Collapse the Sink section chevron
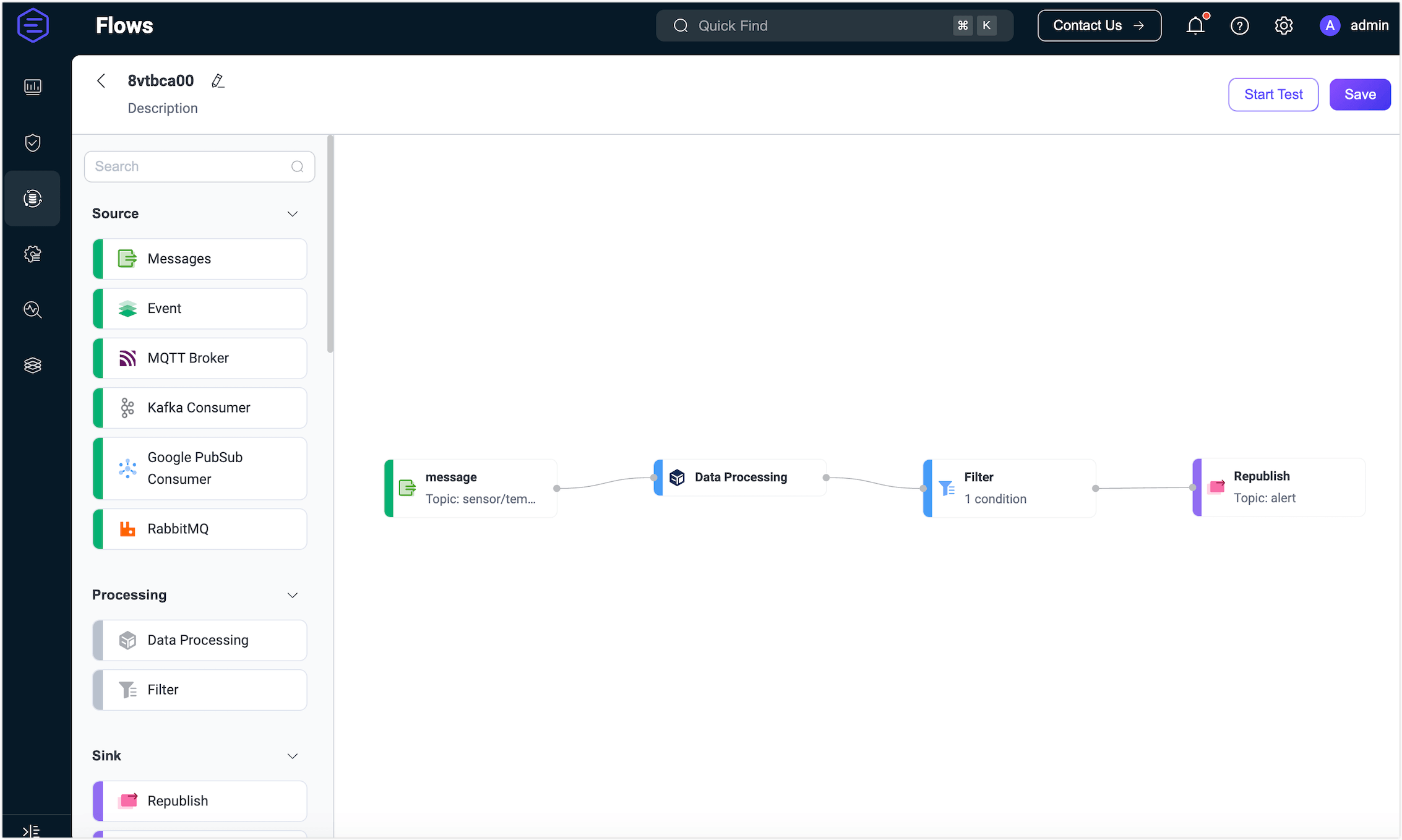1402x840 pixels. (293, 756)
